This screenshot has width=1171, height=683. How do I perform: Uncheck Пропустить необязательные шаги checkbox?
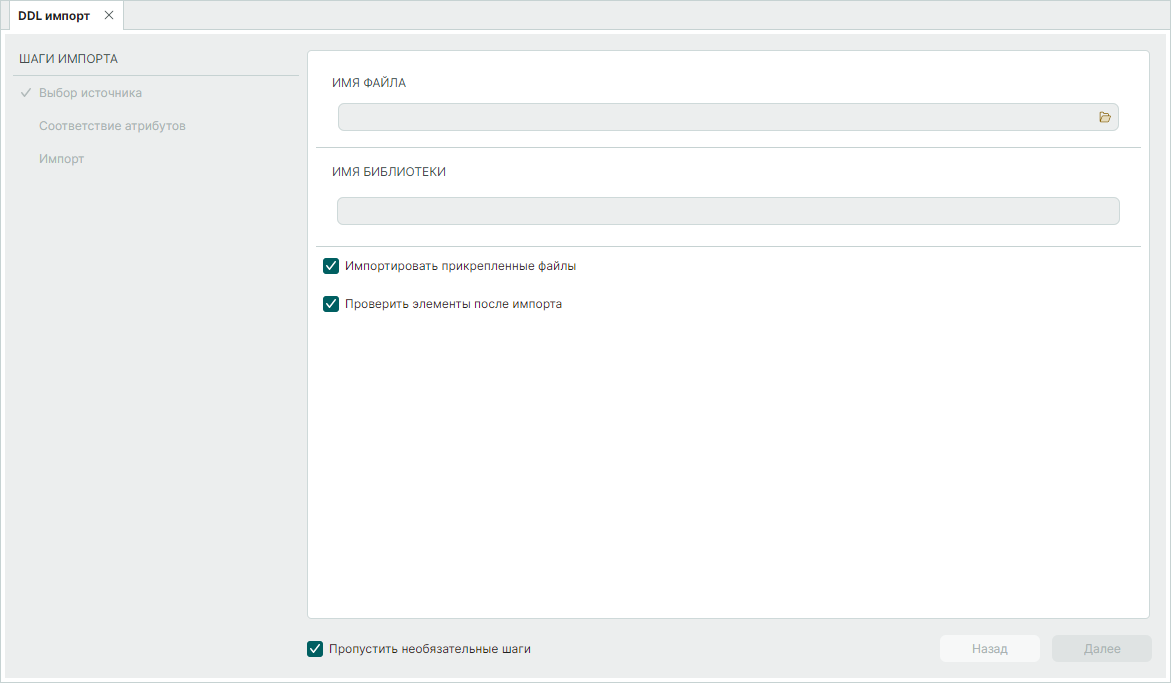tap(315, 649)
